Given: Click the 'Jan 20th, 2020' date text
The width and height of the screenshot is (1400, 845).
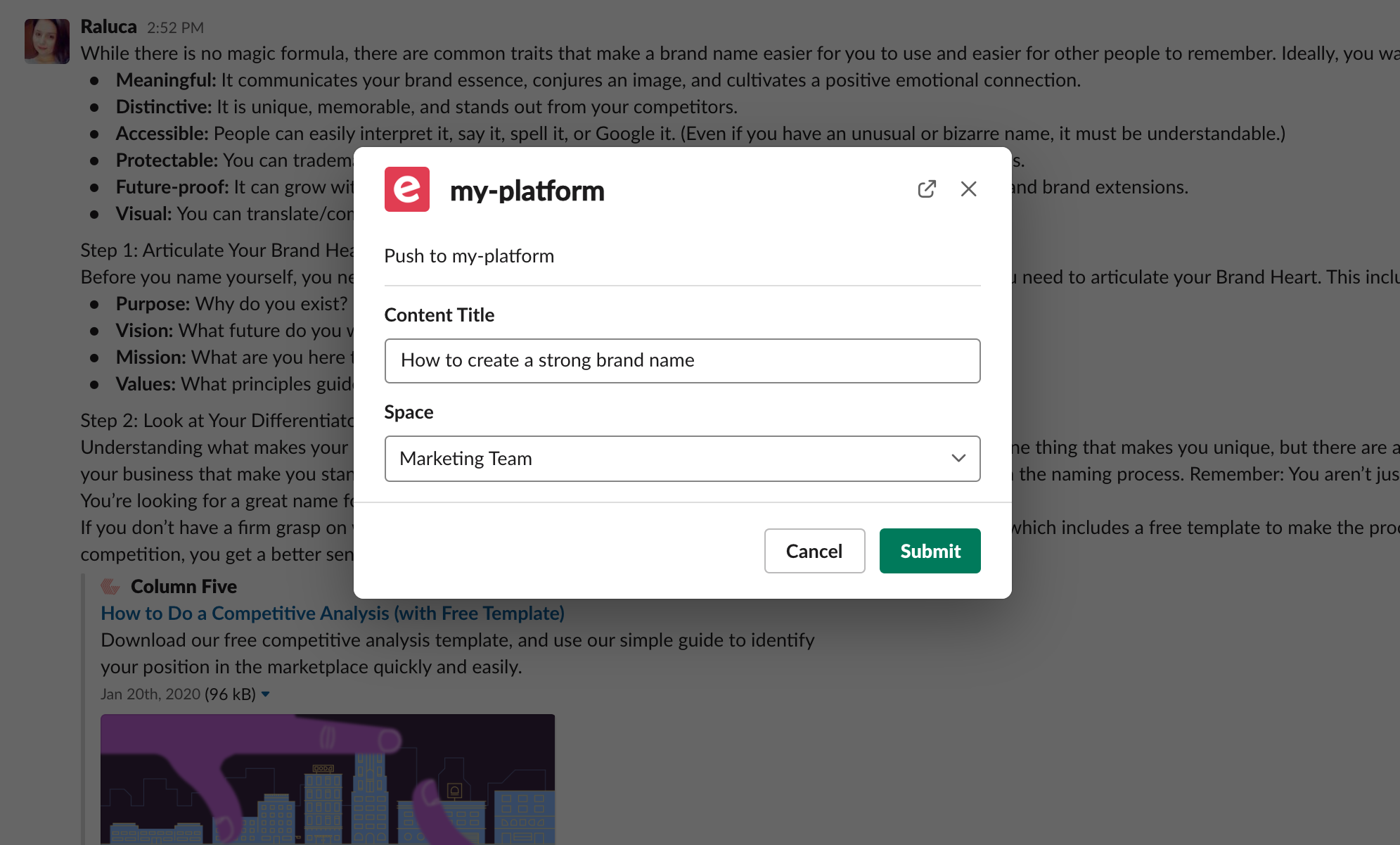Looking at the screenshot, I should coord(150,694).
